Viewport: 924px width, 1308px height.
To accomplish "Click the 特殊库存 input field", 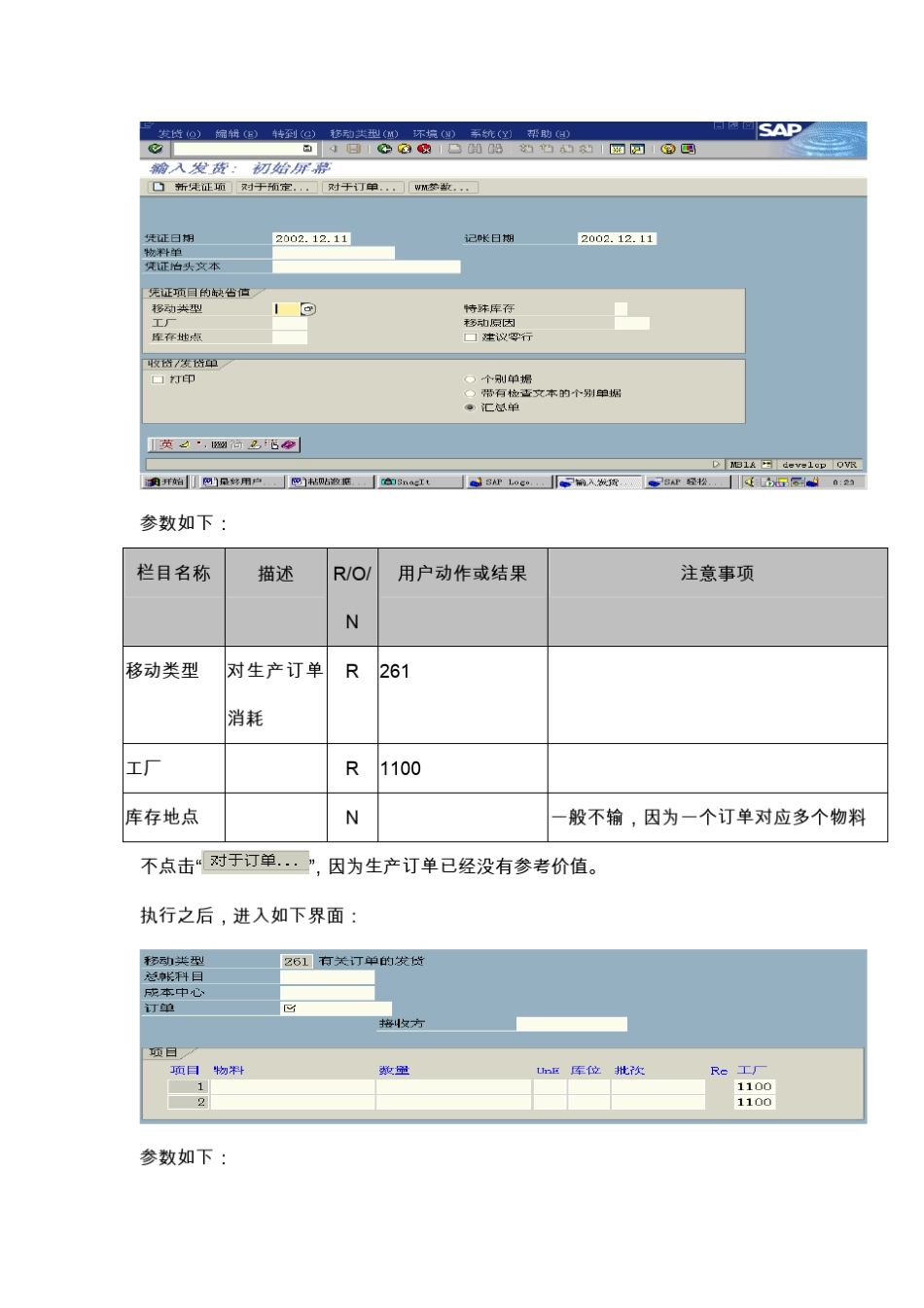I will pyautogui.click(x=621, y=309).
